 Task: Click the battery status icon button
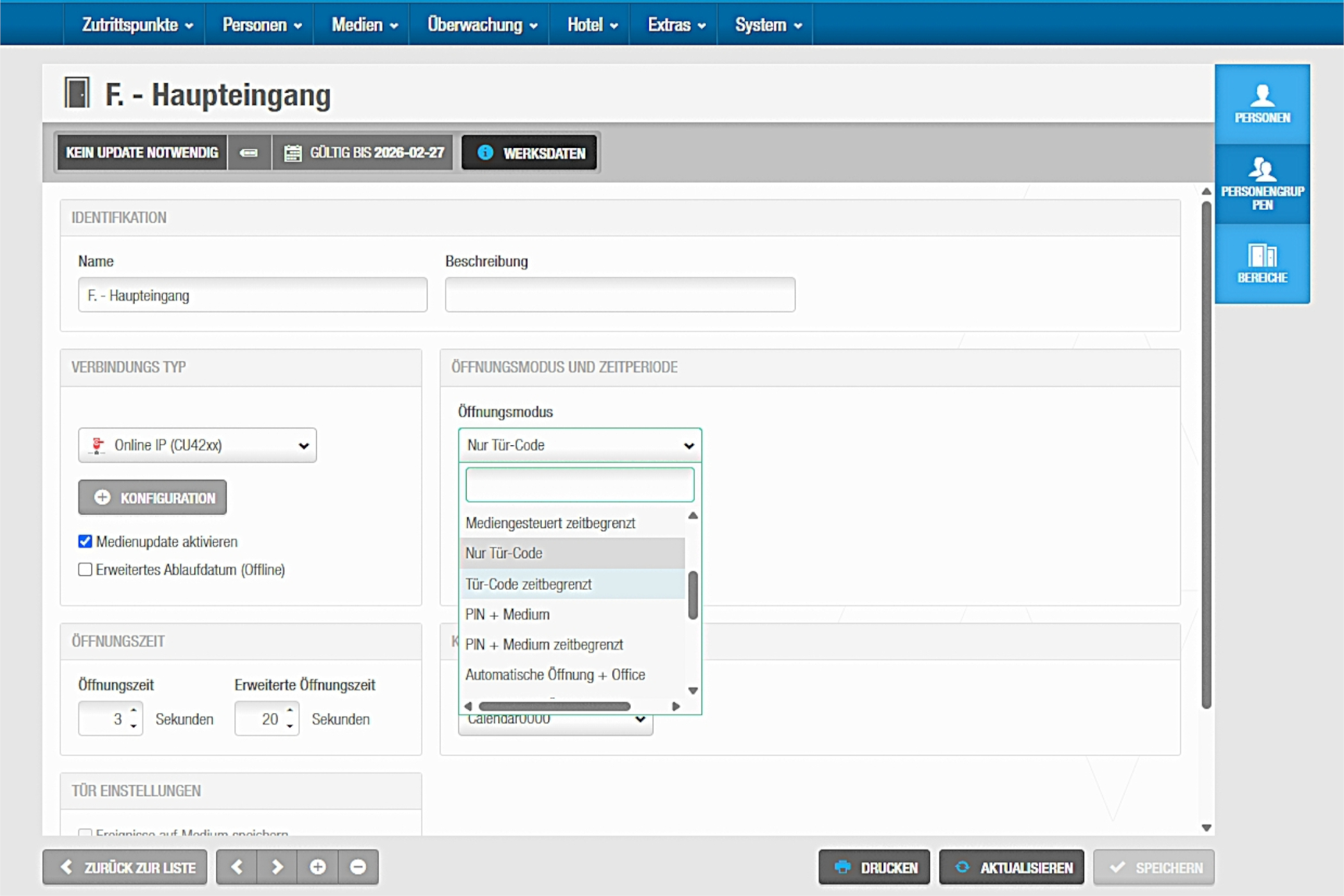(249, 153)
